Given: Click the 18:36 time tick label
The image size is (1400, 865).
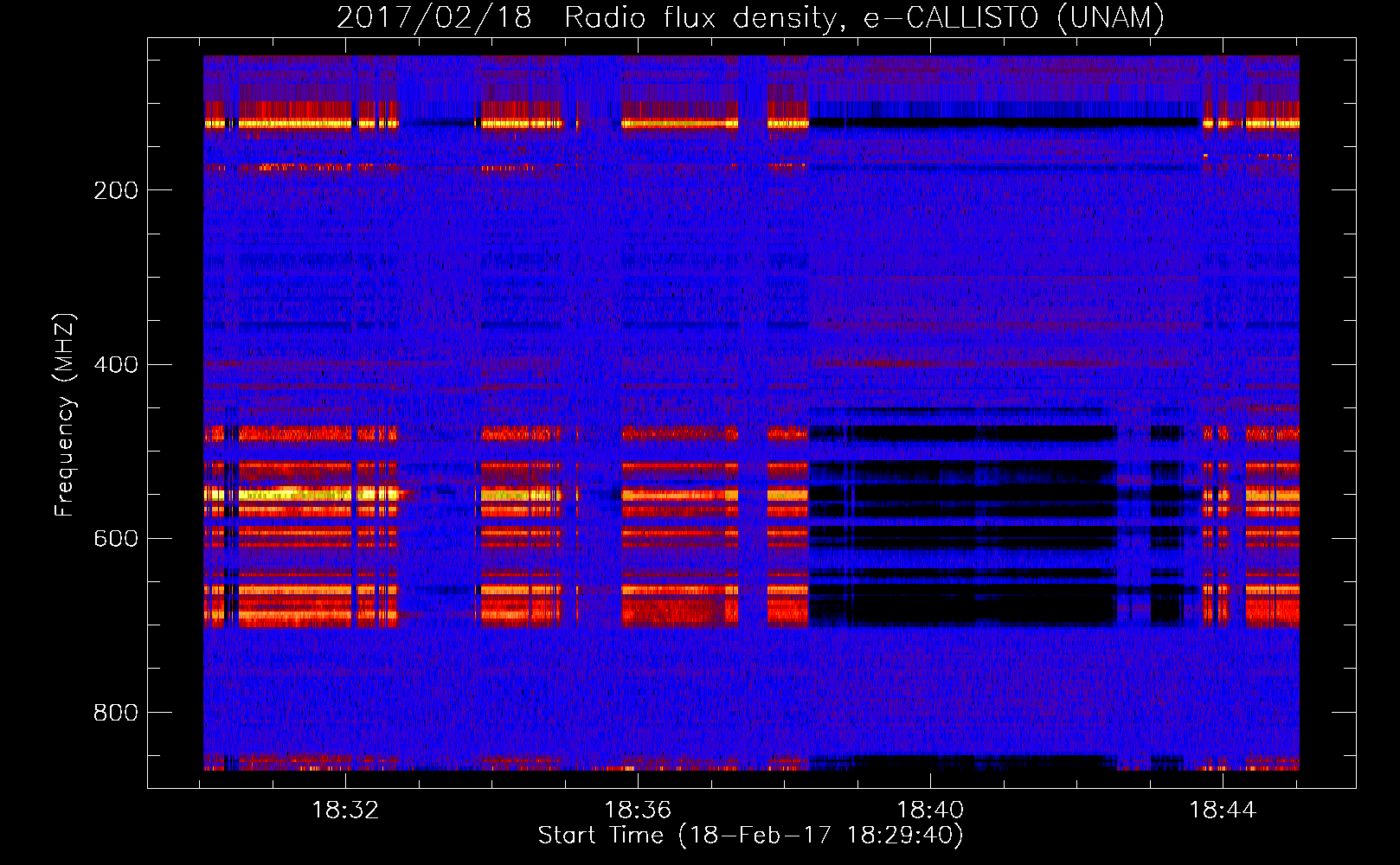Looking at the screenshot, I should 638,811.
